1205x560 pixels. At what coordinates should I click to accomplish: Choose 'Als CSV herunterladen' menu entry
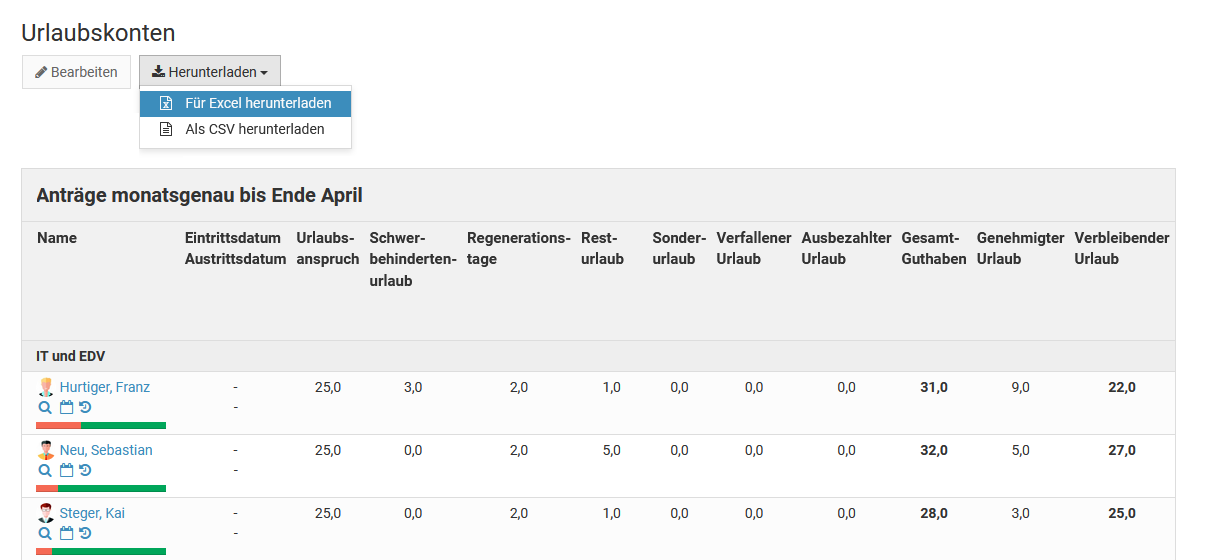[254, 129]
